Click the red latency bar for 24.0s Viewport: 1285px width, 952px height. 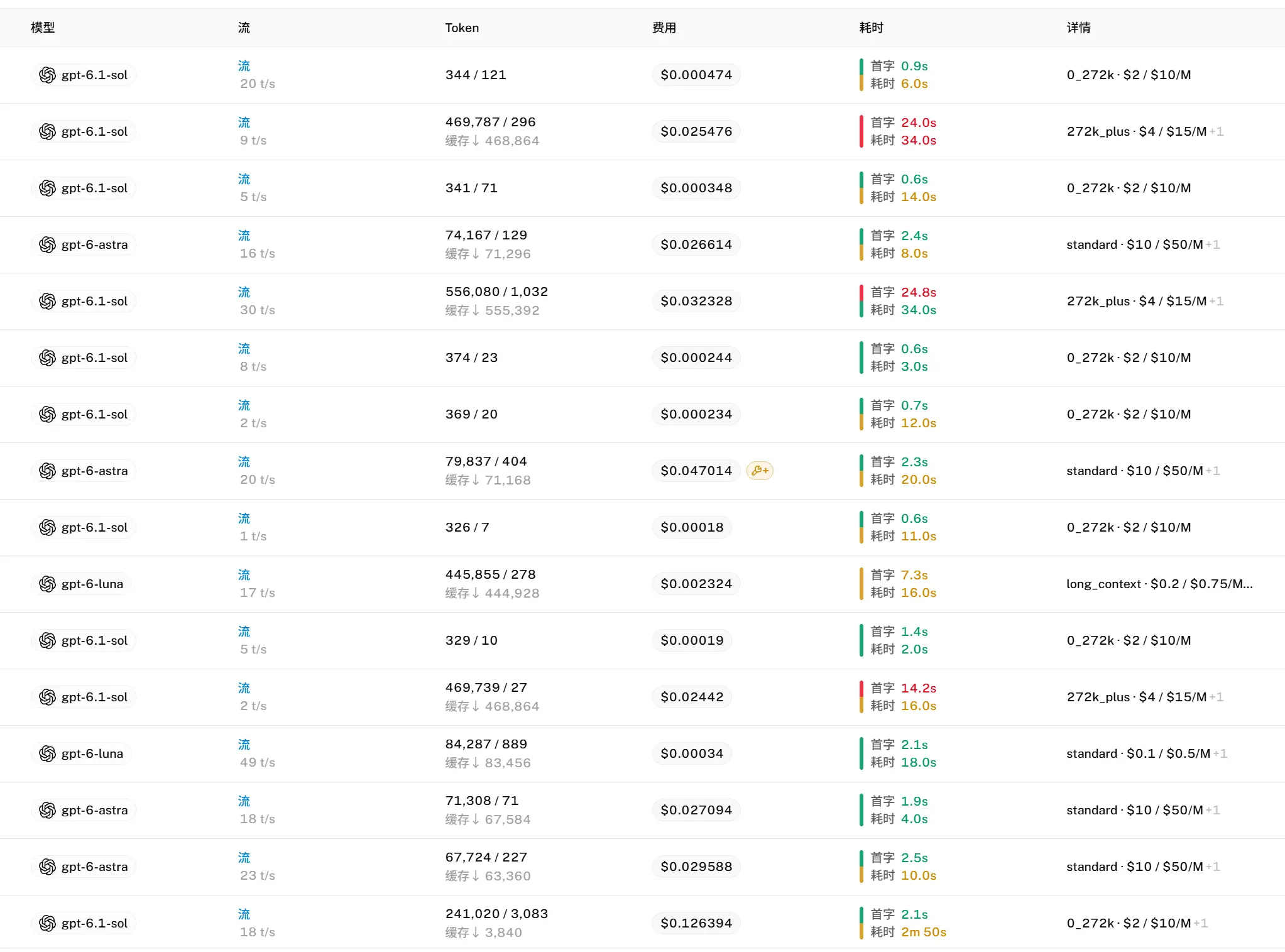point(861,131)
